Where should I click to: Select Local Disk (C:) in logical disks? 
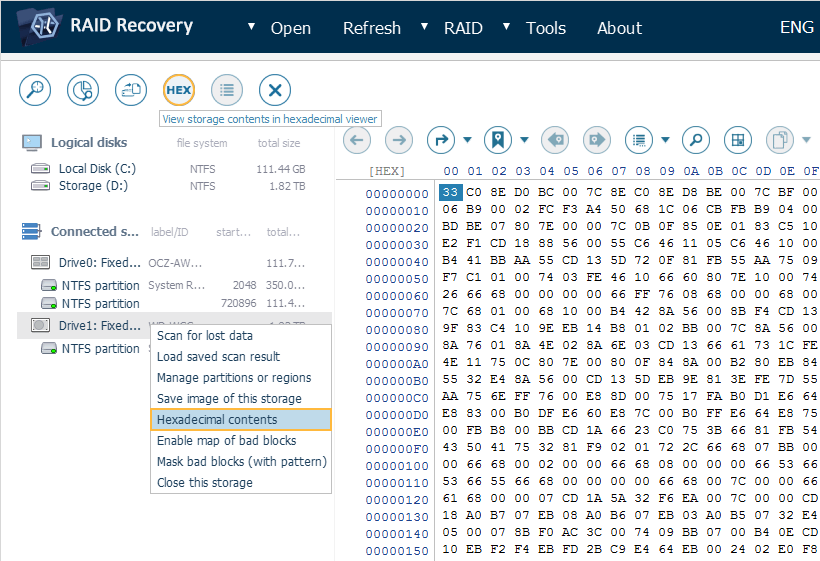[x=96, y=169]
